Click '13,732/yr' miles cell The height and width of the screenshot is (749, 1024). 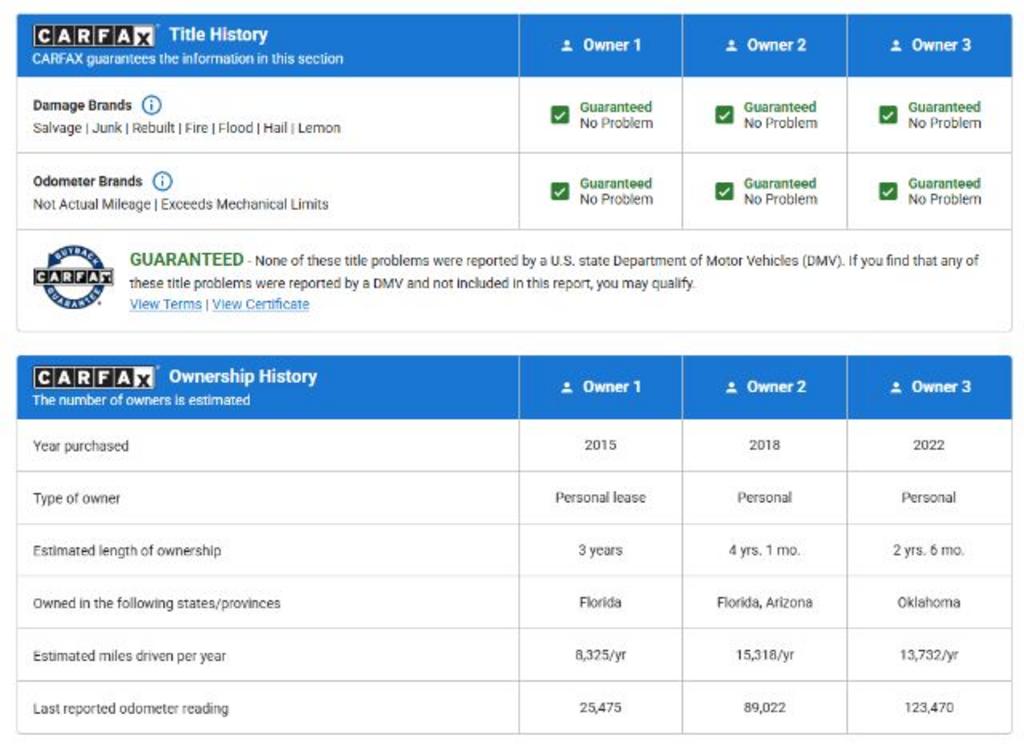click(929, 655)
